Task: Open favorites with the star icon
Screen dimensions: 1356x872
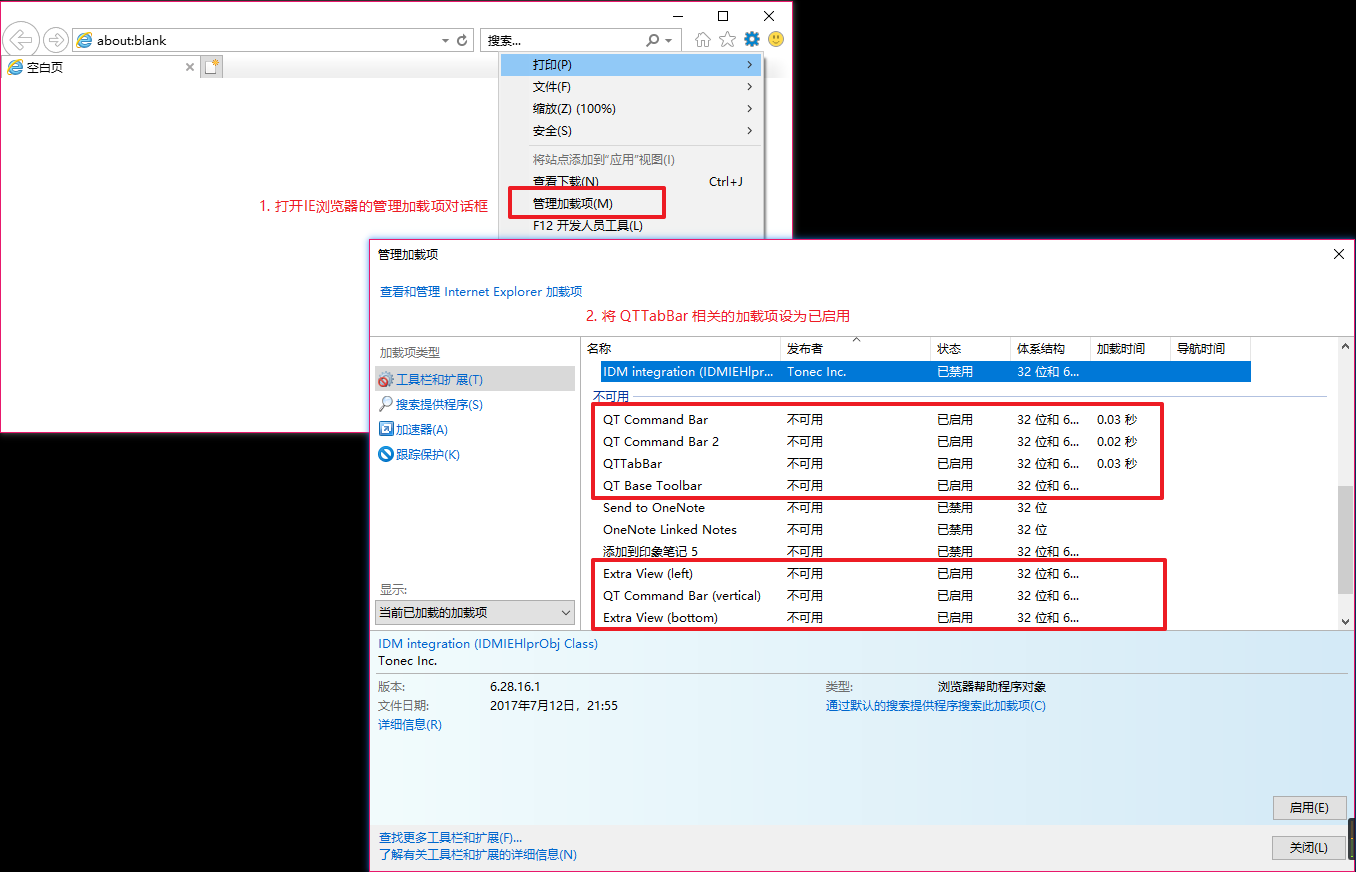Action: click(727, 39)
